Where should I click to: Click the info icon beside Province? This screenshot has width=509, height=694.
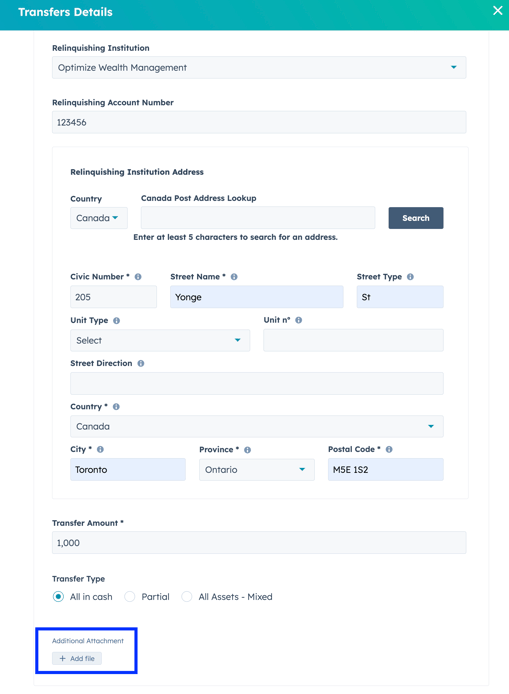[247, 450]
